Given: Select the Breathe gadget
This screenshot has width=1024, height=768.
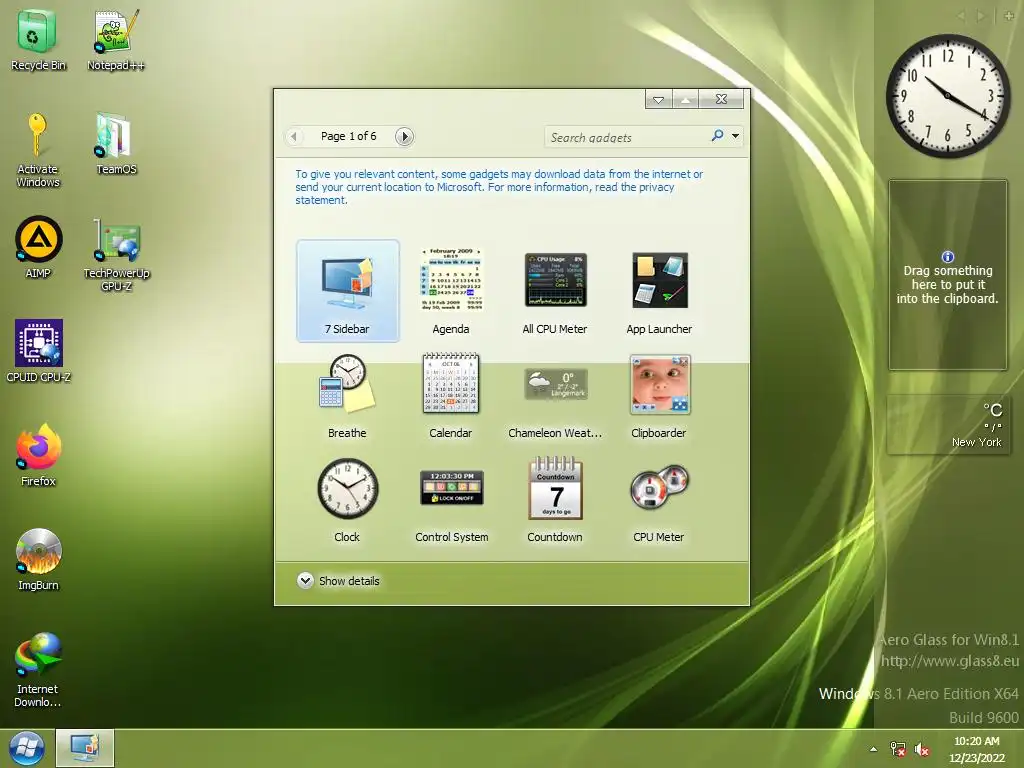Looking at the screenshot, I should pos(347,396).
